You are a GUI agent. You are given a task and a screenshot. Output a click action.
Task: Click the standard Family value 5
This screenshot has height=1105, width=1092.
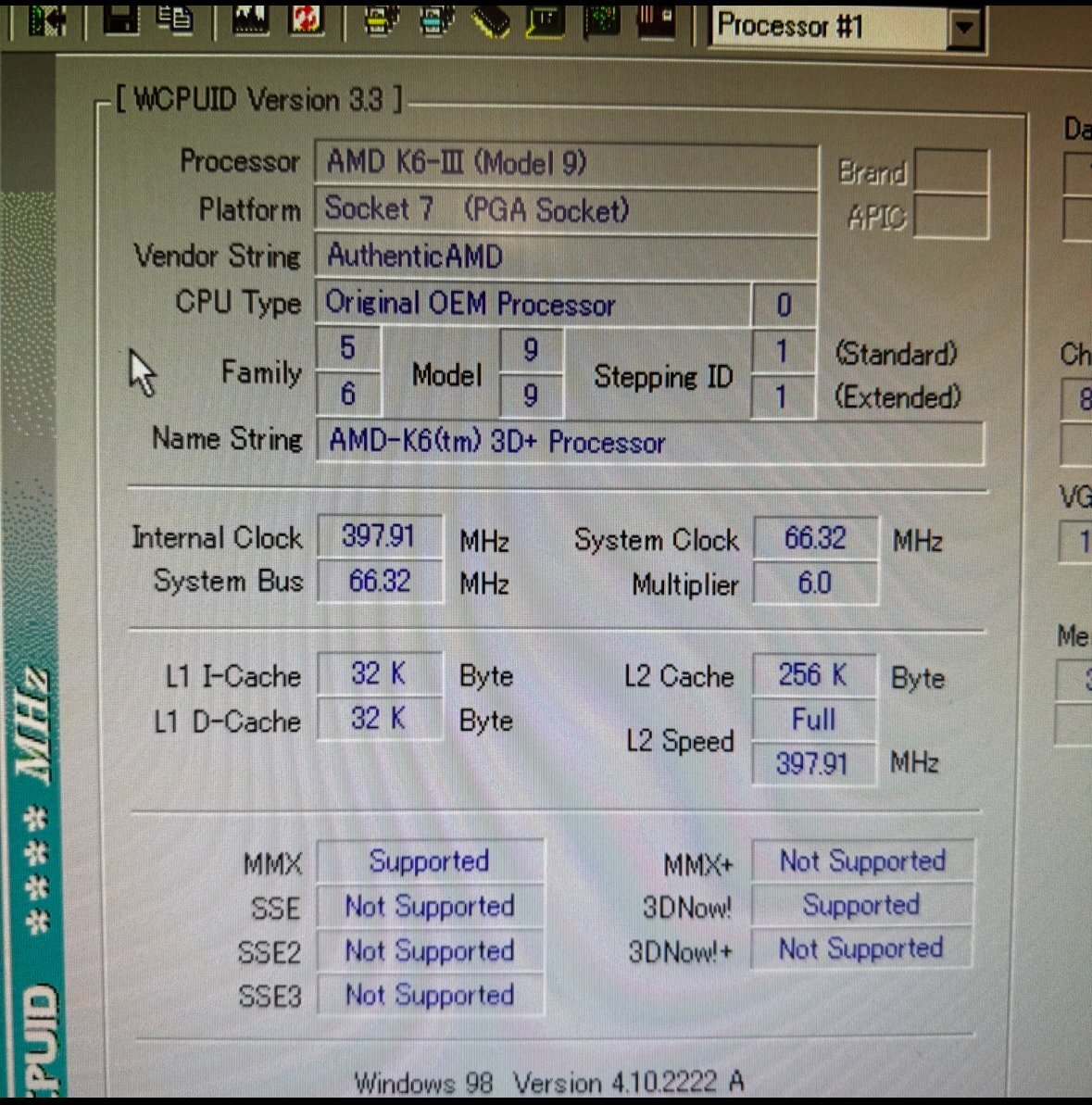click(x=348, y=348)
